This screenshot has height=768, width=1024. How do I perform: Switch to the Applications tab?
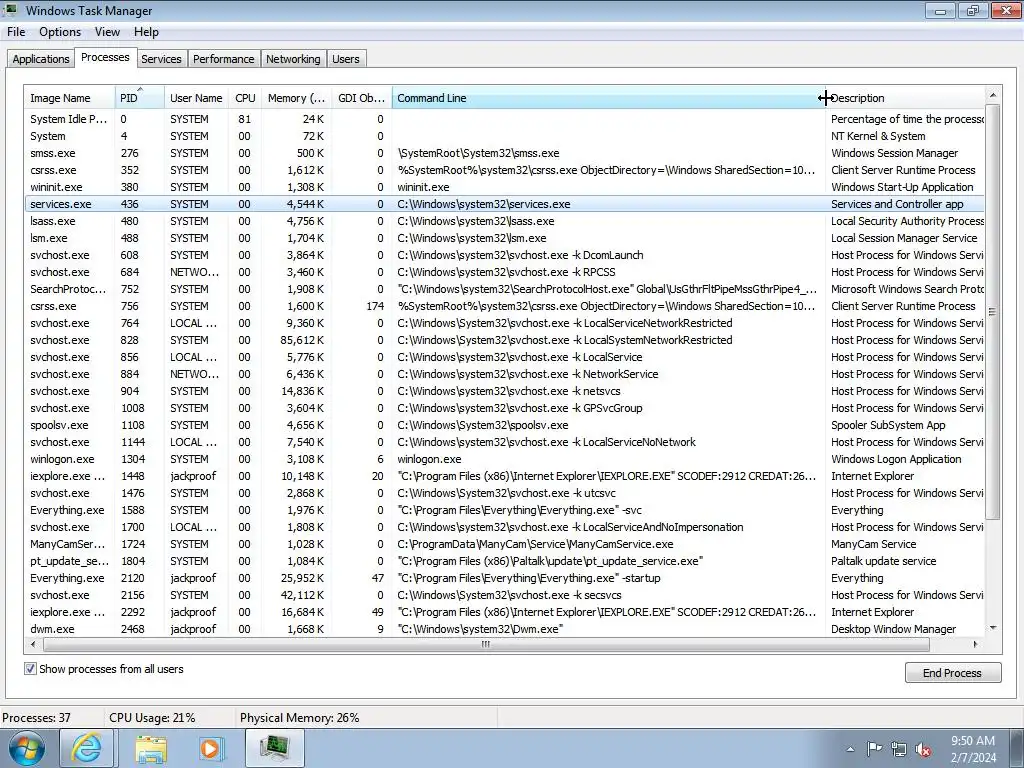pyautogui.click(x=40, y=59)
